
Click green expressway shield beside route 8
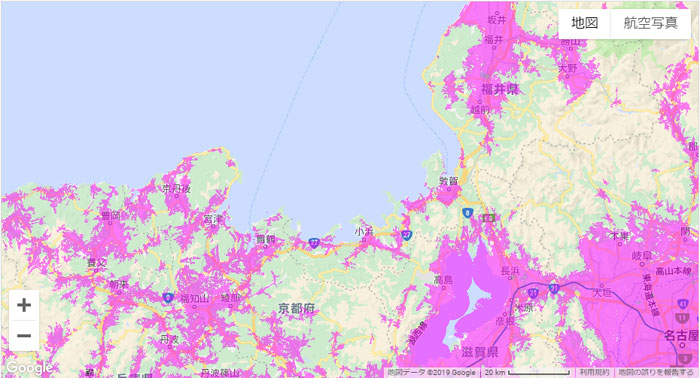point(489,218)
